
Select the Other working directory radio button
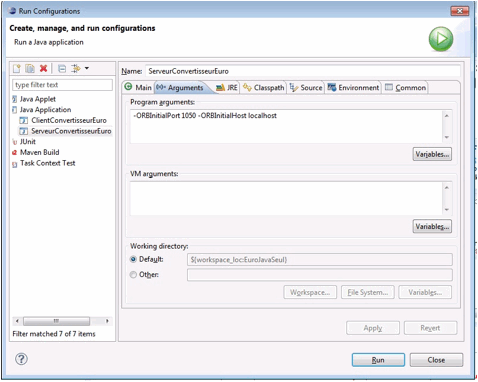(133, 275)
